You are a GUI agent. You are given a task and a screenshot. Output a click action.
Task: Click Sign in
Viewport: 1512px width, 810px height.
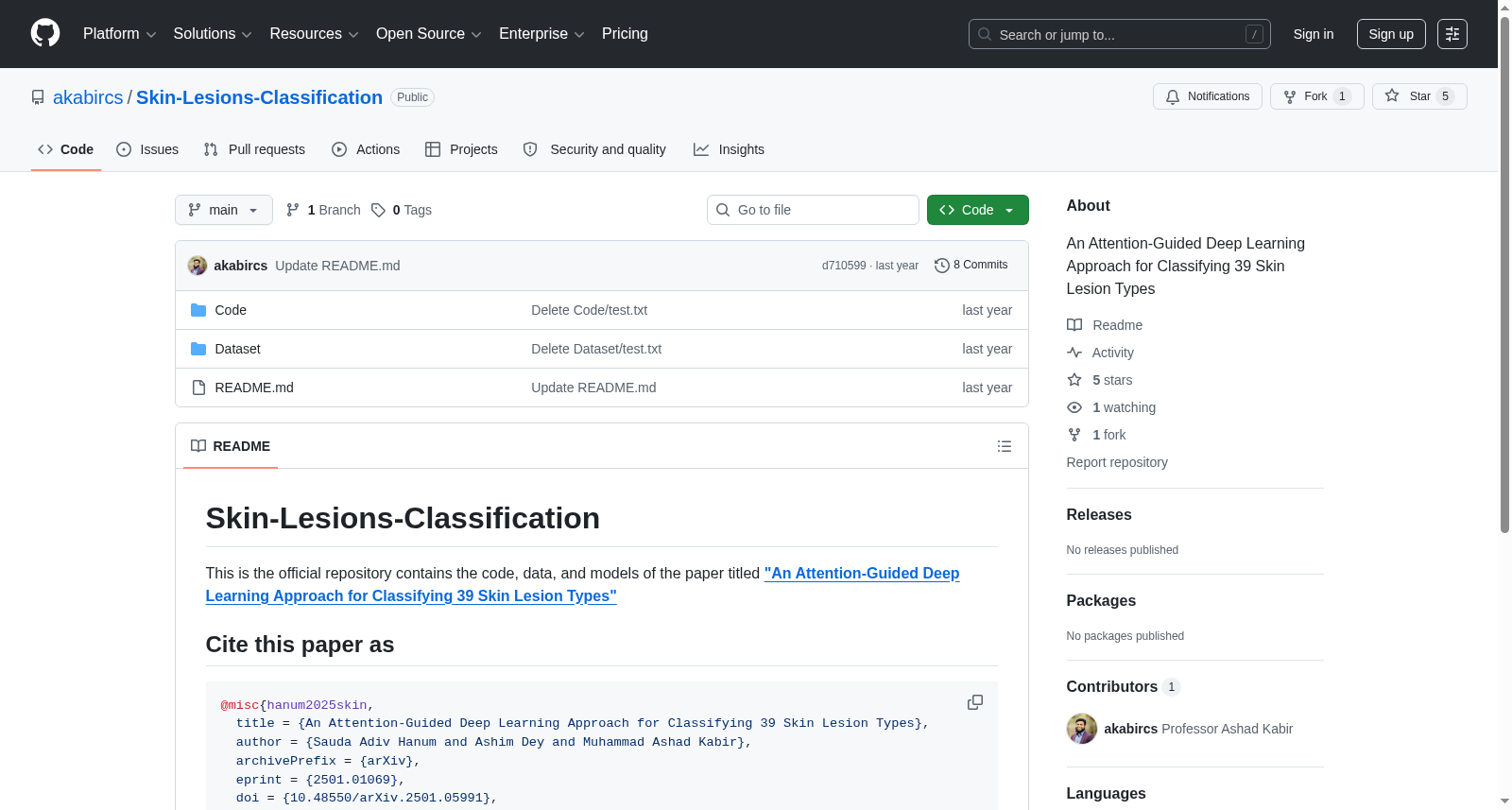point(1314,34)
